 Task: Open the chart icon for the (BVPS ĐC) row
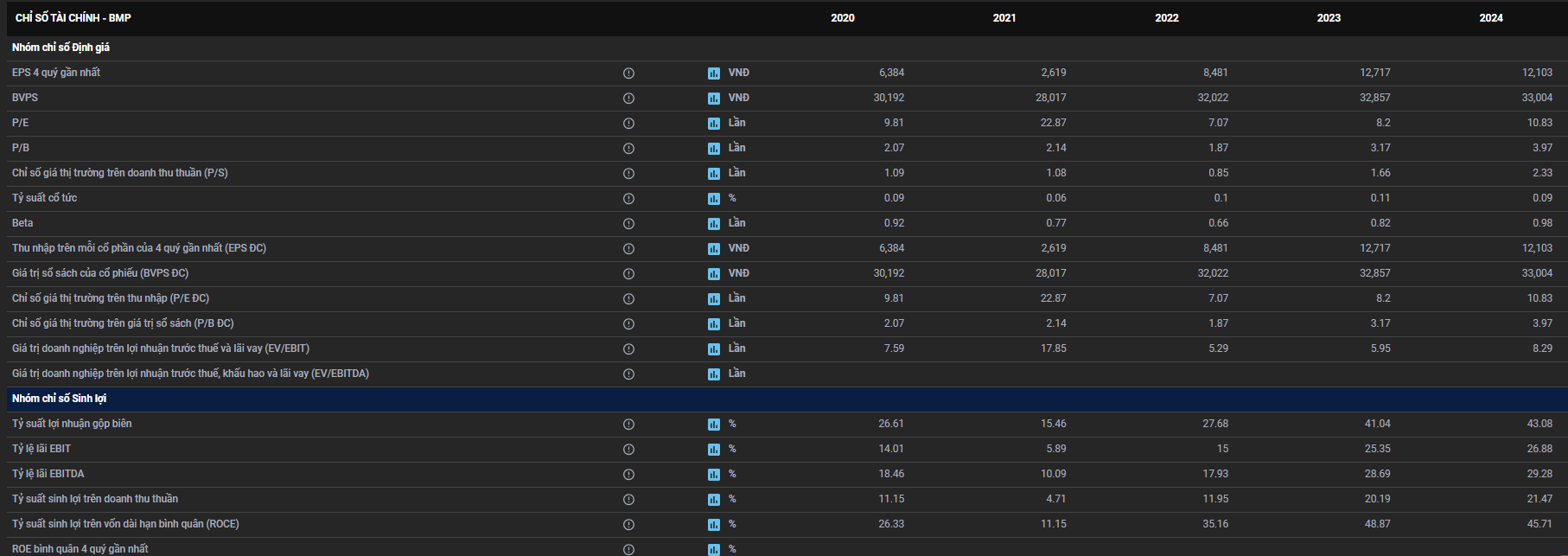point(714,274)
